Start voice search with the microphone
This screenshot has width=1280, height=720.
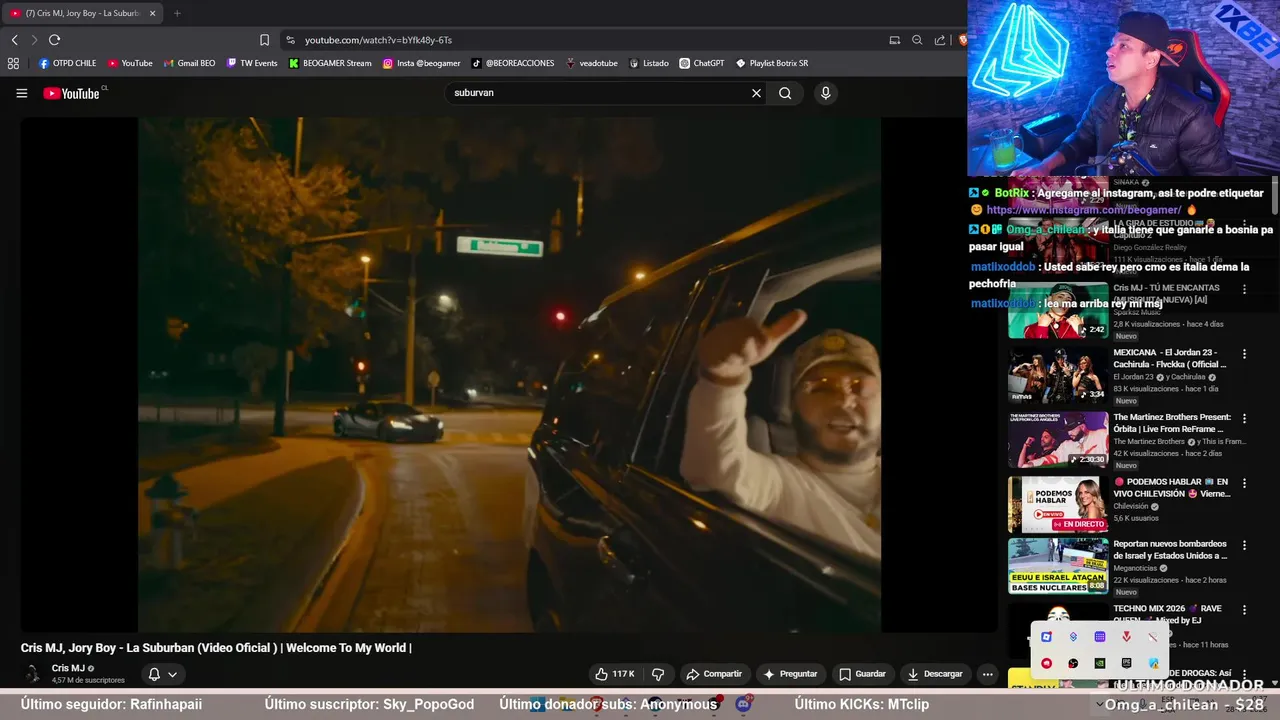(x=825, y=93)
